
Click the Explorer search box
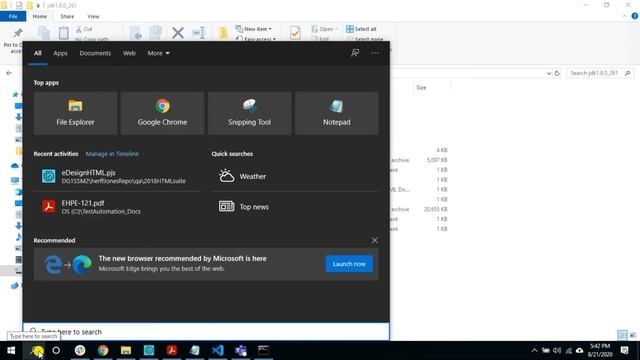(600, 73)
